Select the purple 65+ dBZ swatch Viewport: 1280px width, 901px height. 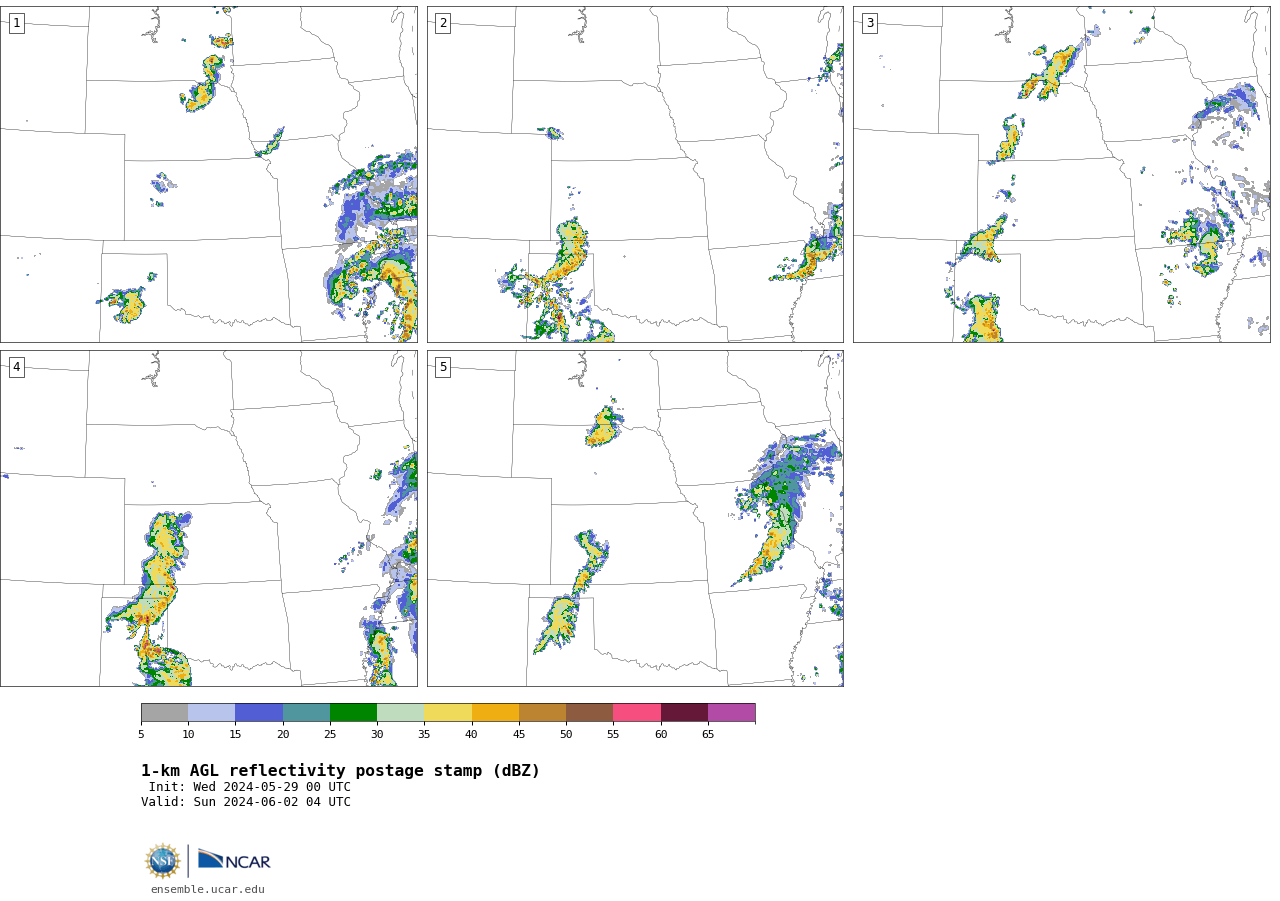(x=731, y=712)
